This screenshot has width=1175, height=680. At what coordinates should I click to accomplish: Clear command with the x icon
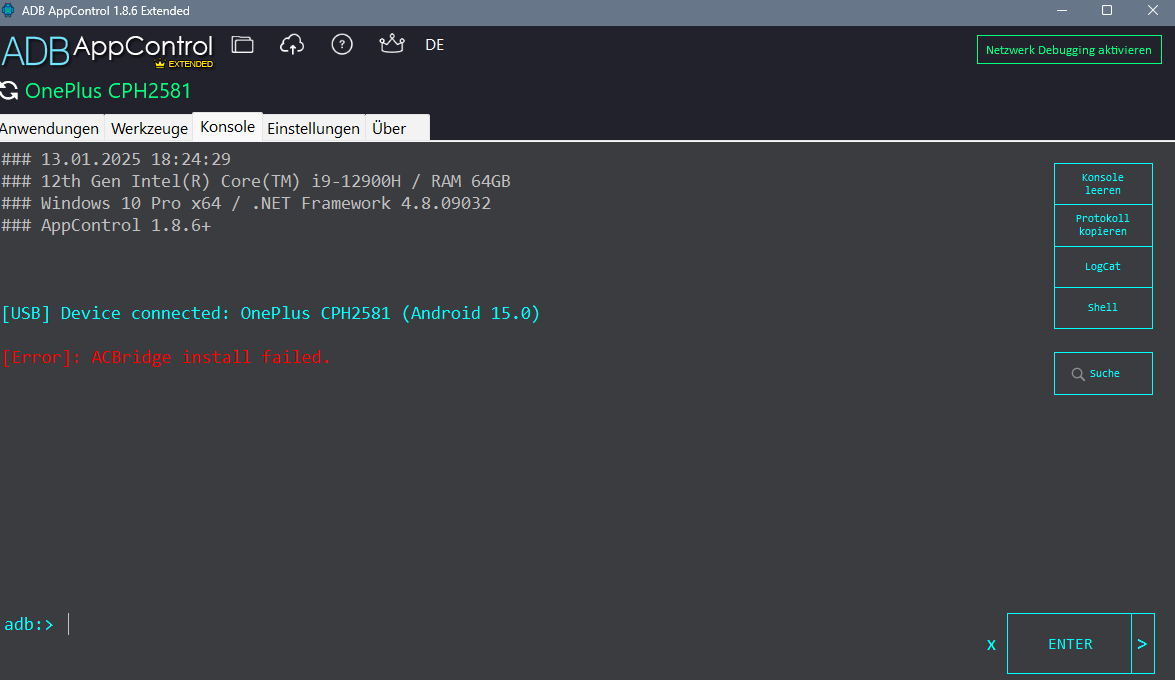click(991, 645)
